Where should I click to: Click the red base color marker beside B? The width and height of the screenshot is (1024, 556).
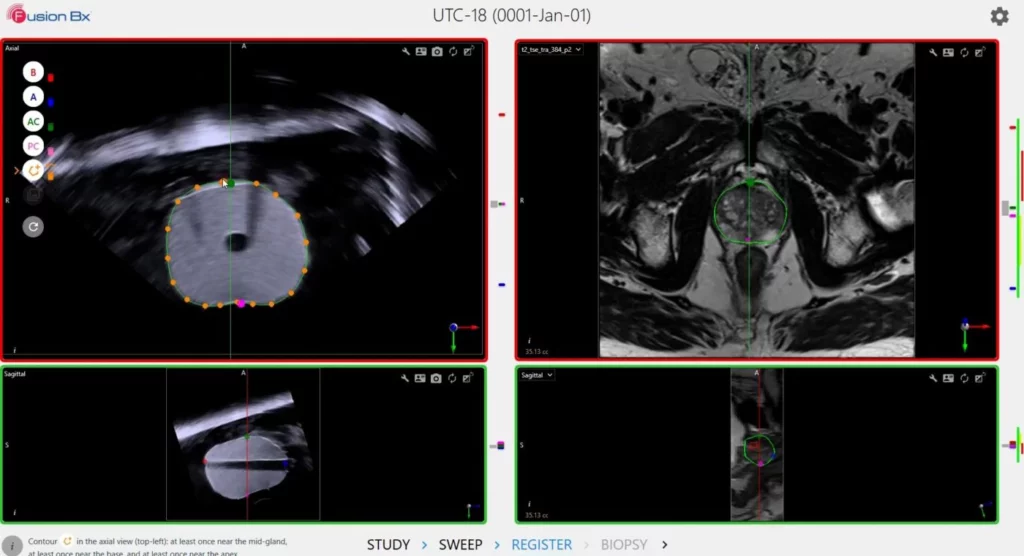[x=51, y=78]
